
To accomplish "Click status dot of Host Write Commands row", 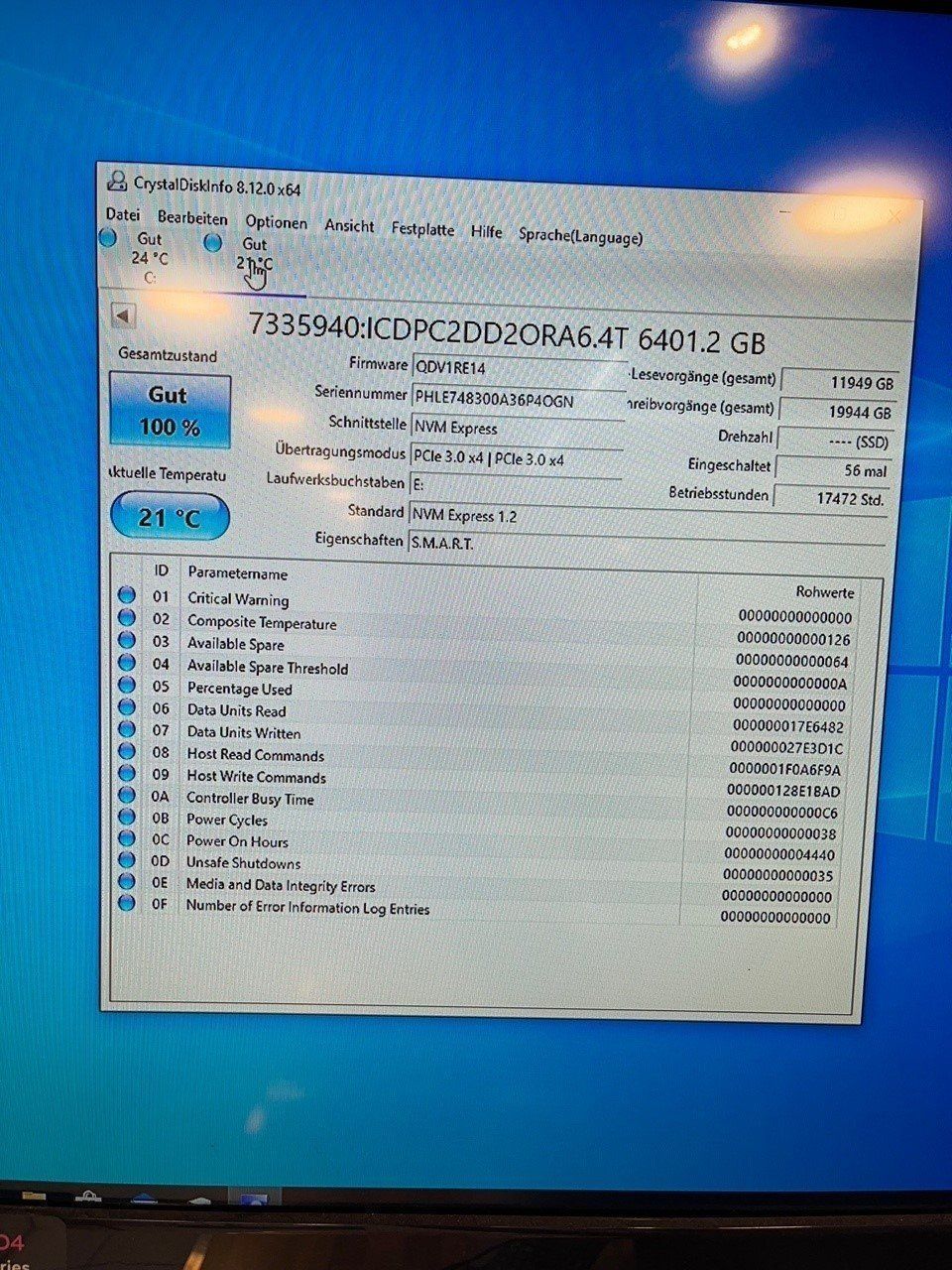I will [127, 773].
